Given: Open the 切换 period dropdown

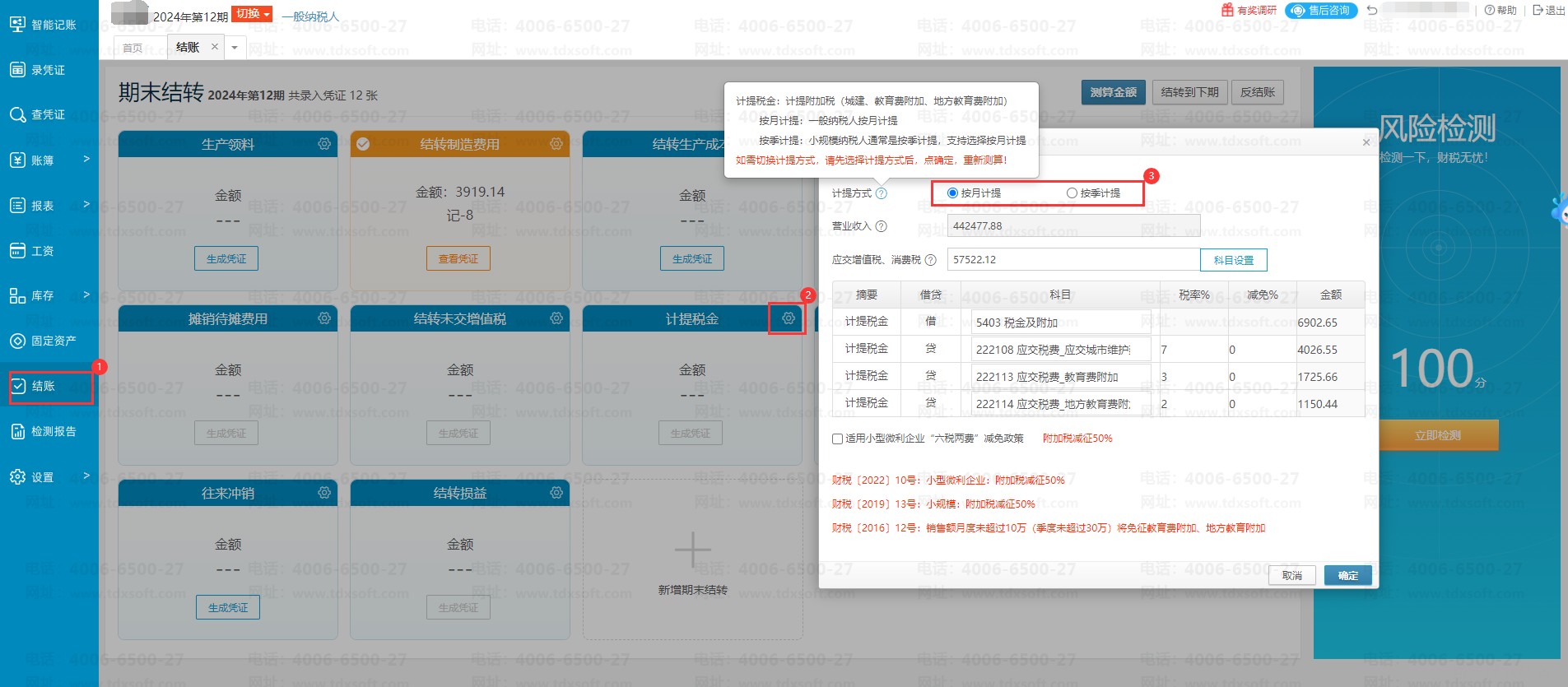Looking at the screenshot, I should pos(252,14).
